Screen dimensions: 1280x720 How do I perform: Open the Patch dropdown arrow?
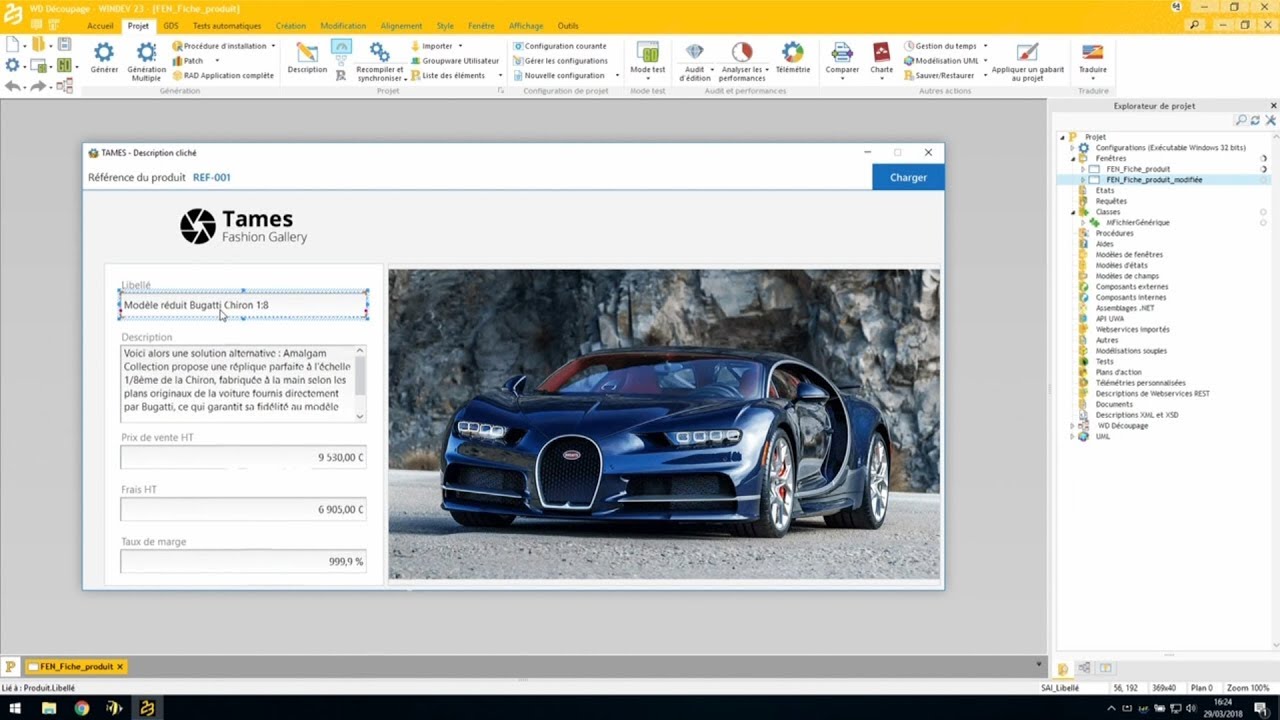tap(217, 61)
